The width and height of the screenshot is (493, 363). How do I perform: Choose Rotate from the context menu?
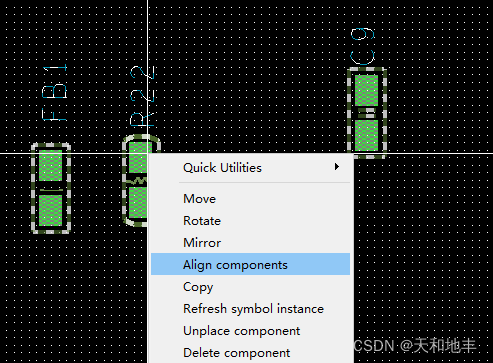(x=250, y=221)
